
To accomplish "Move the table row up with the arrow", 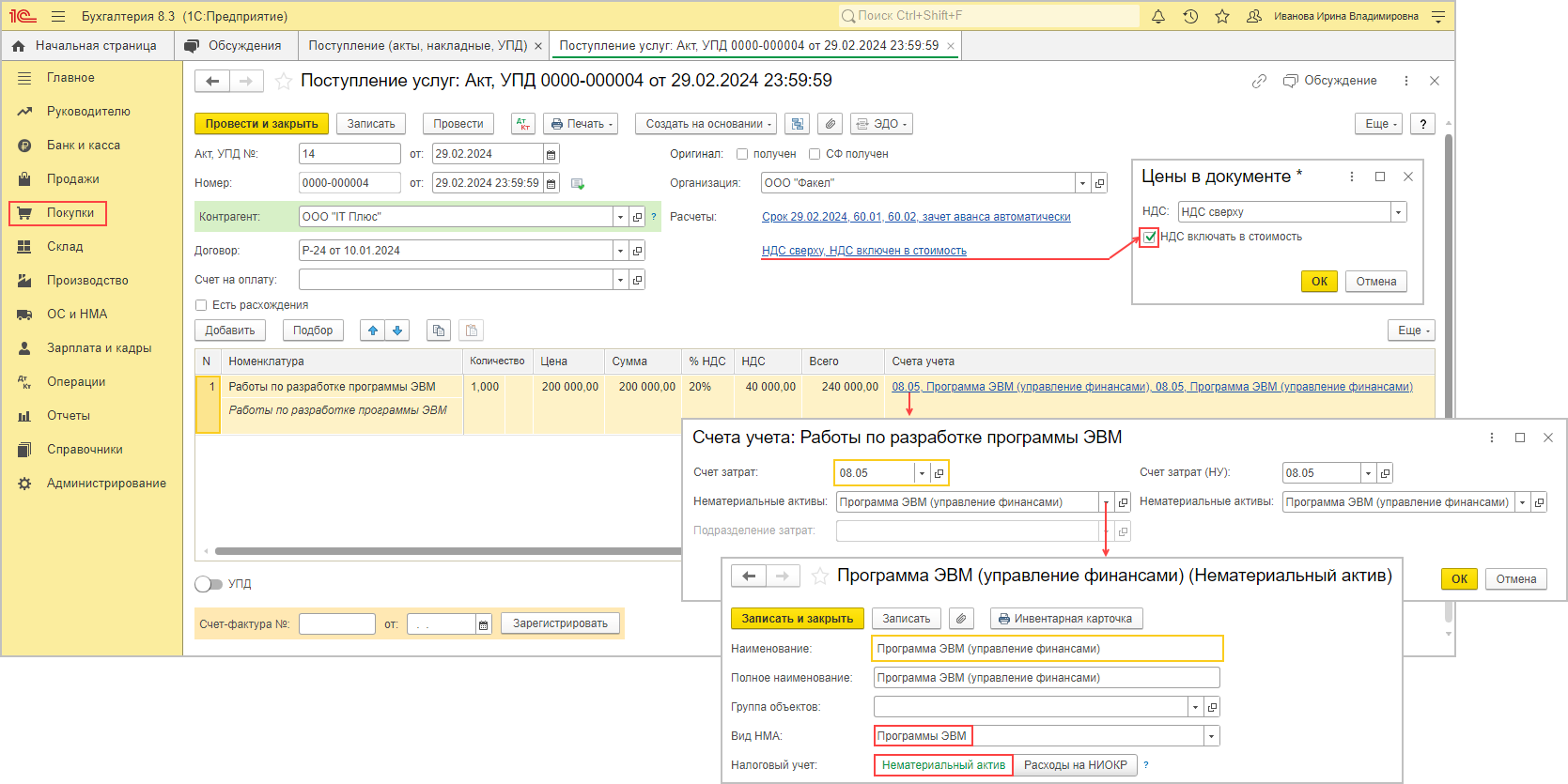I will click(x=373, y=331).
